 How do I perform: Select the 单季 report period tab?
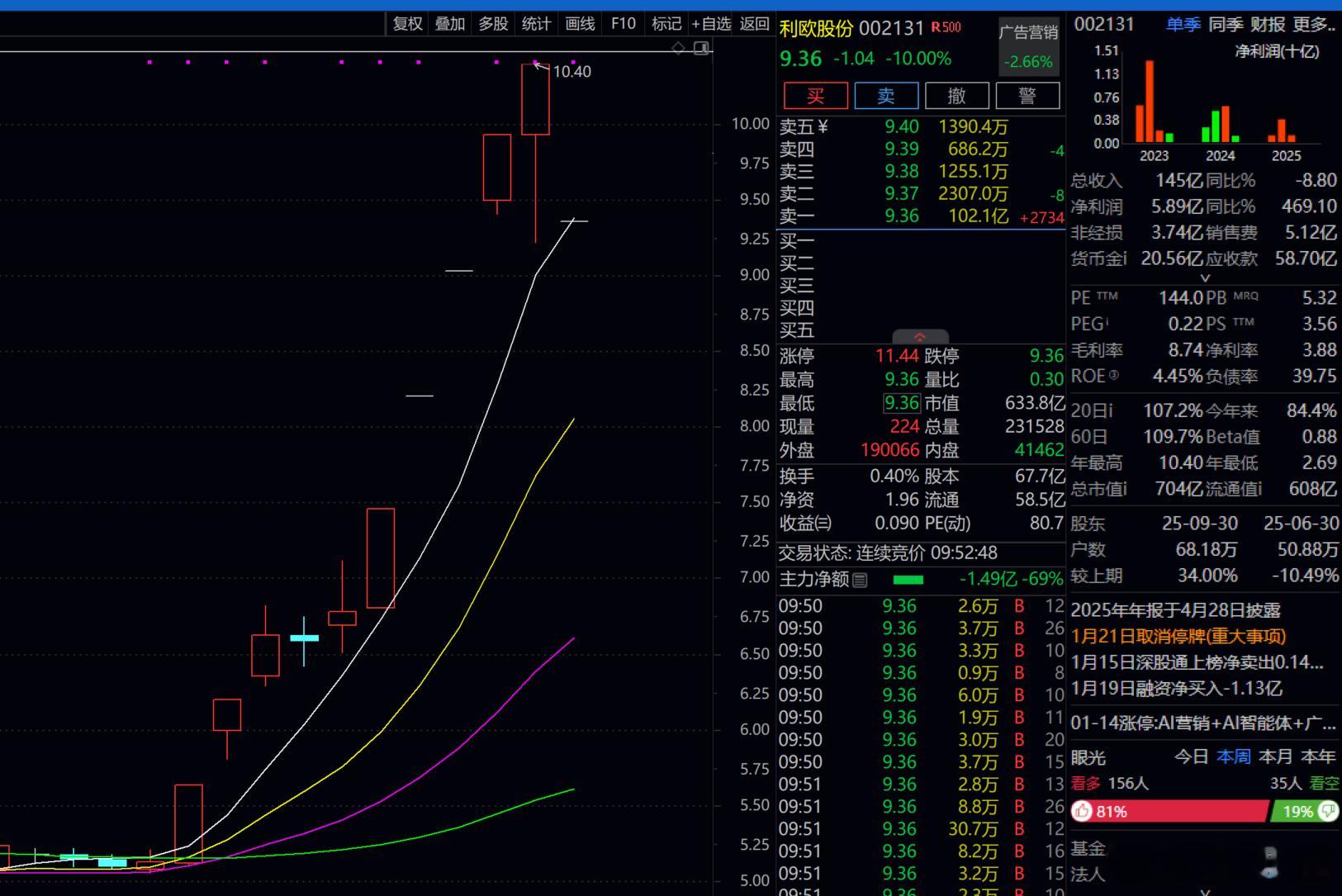(1183, 25)
